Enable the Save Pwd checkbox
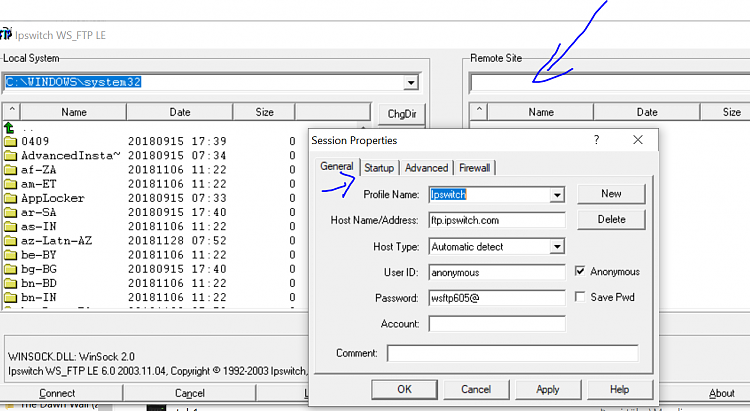Viewport: 750px width, 411px height. coord(580,297)
